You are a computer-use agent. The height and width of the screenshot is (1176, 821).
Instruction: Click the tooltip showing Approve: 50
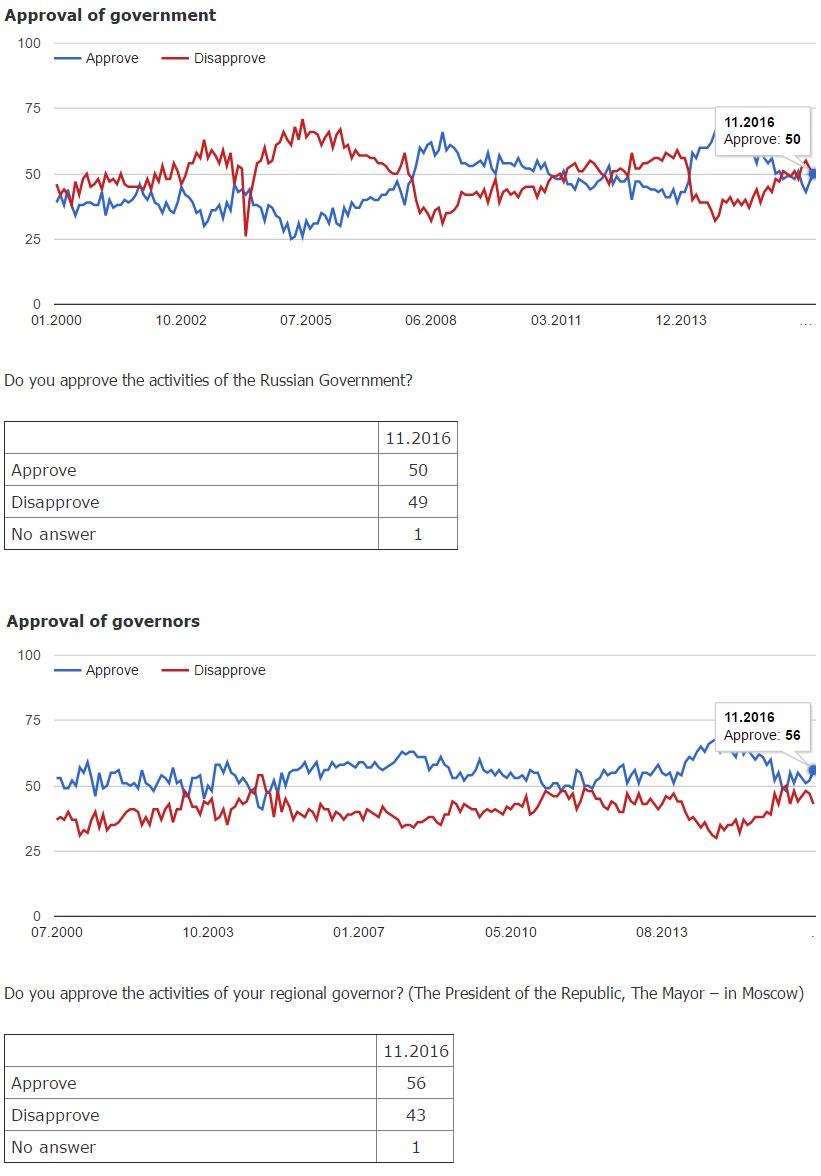[x=762, y=131]
